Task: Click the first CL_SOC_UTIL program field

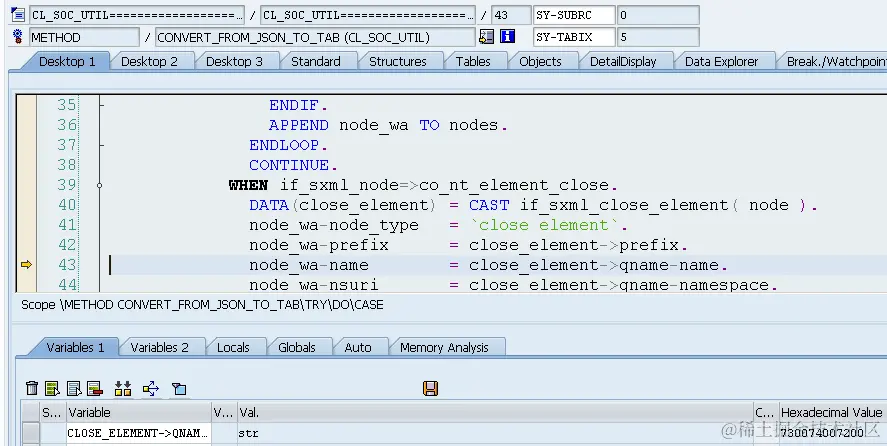Action: click(137, 15)
